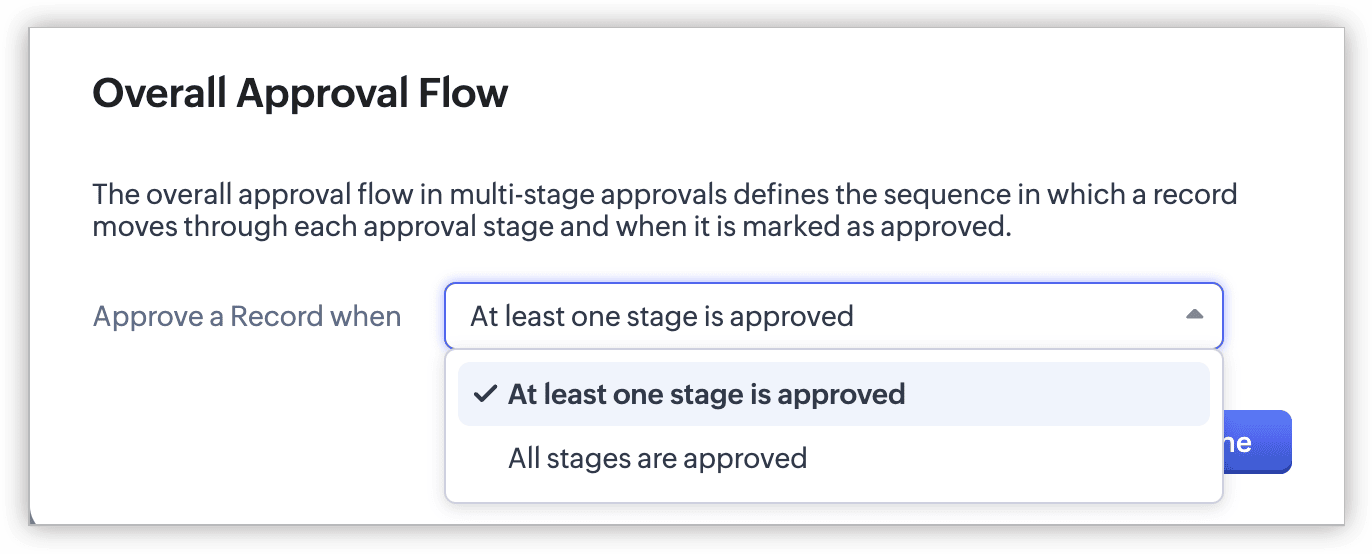Click the approval flow description paragraph
Viewport: 1372px width, 554px height.
(665, 210)
